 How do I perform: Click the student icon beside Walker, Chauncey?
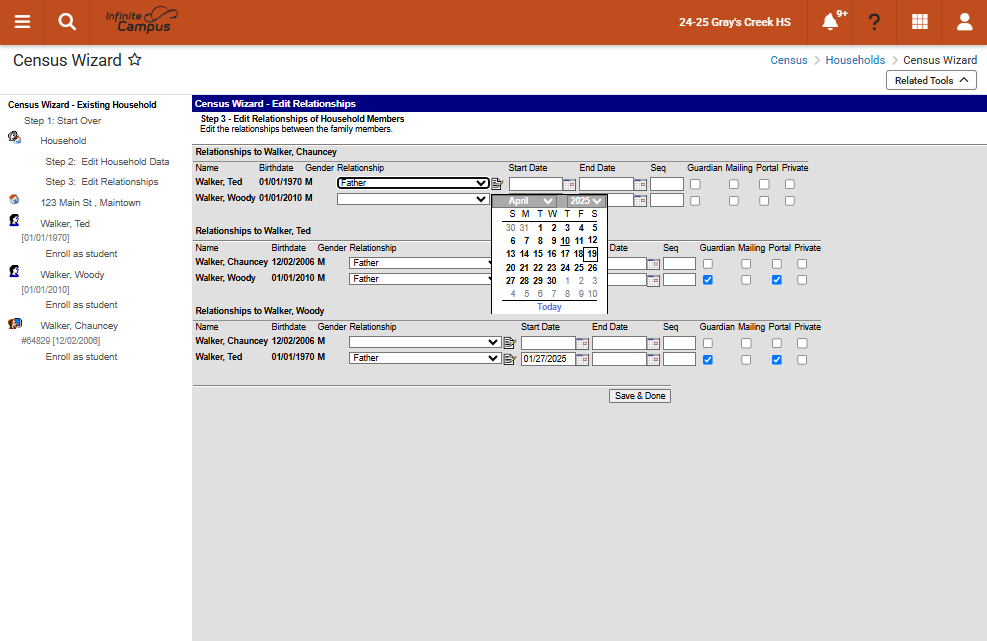click(x=15, y=324)
